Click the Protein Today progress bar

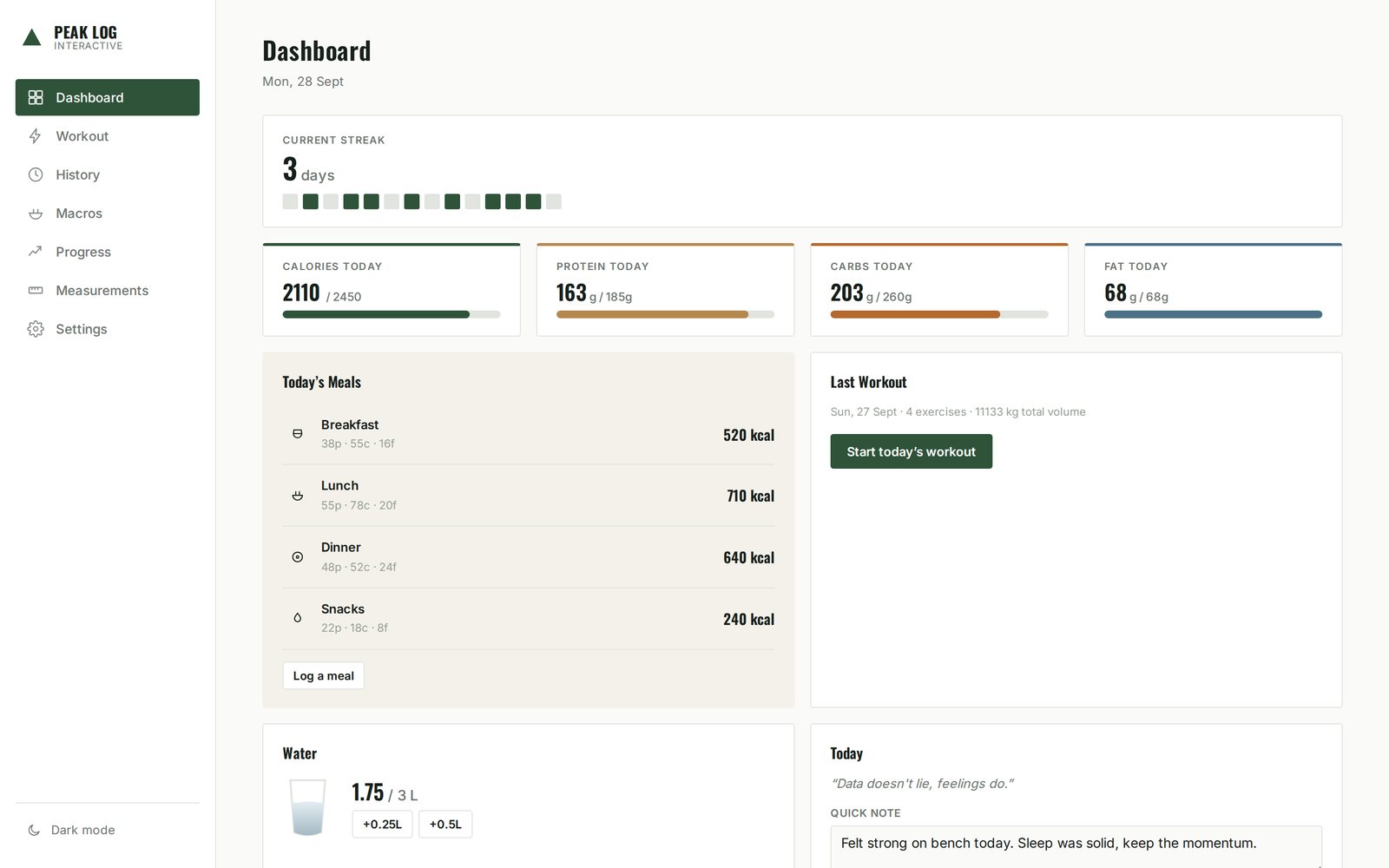click(x=665, y=314)
